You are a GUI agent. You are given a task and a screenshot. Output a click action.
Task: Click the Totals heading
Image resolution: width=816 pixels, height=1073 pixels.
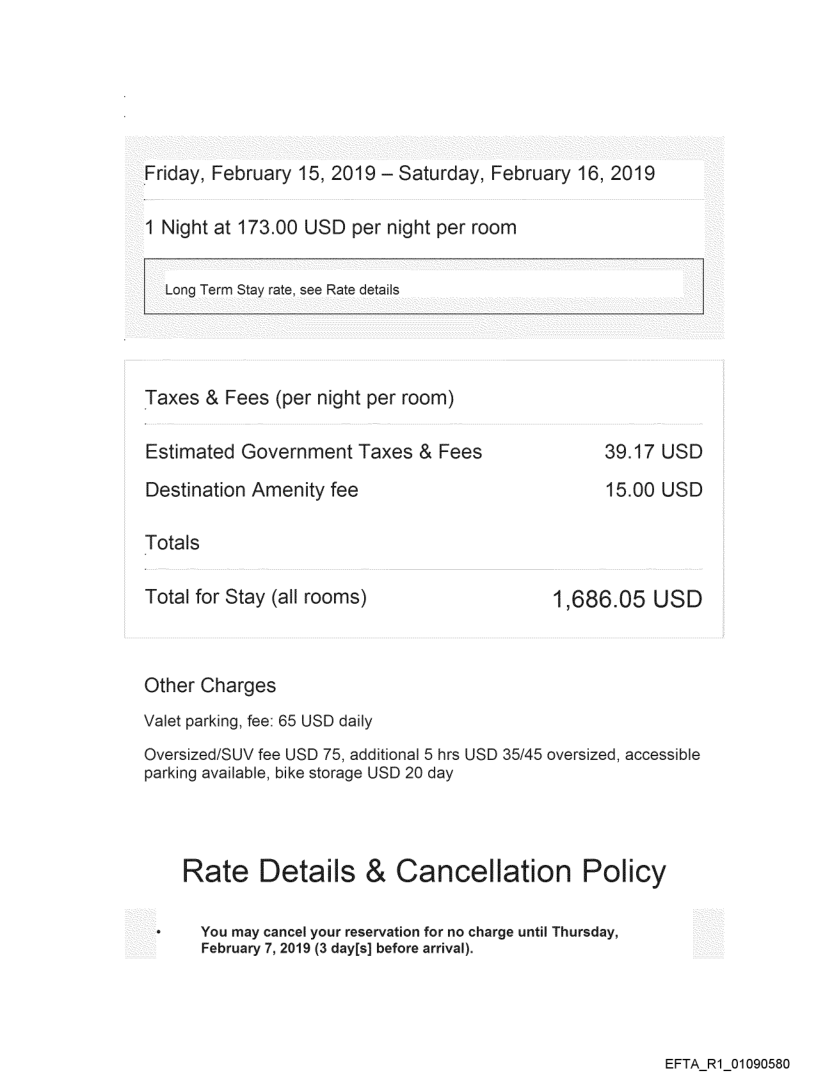172,543
